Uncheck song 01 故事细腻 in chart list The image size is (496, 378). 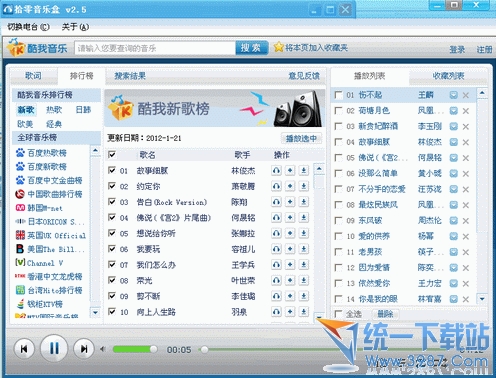click(112, 170)
